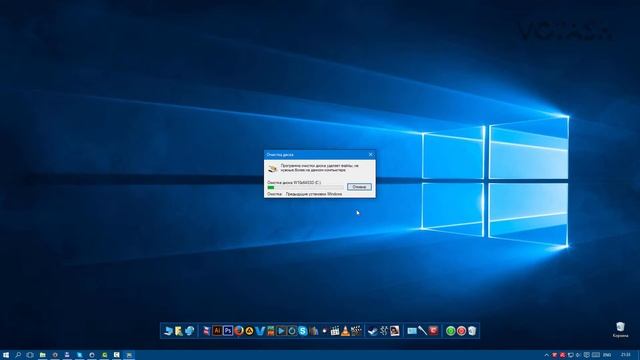Open Task View on the taskbar
The height and width of the screenshot is (360, 640).
(x=30, y=355)
